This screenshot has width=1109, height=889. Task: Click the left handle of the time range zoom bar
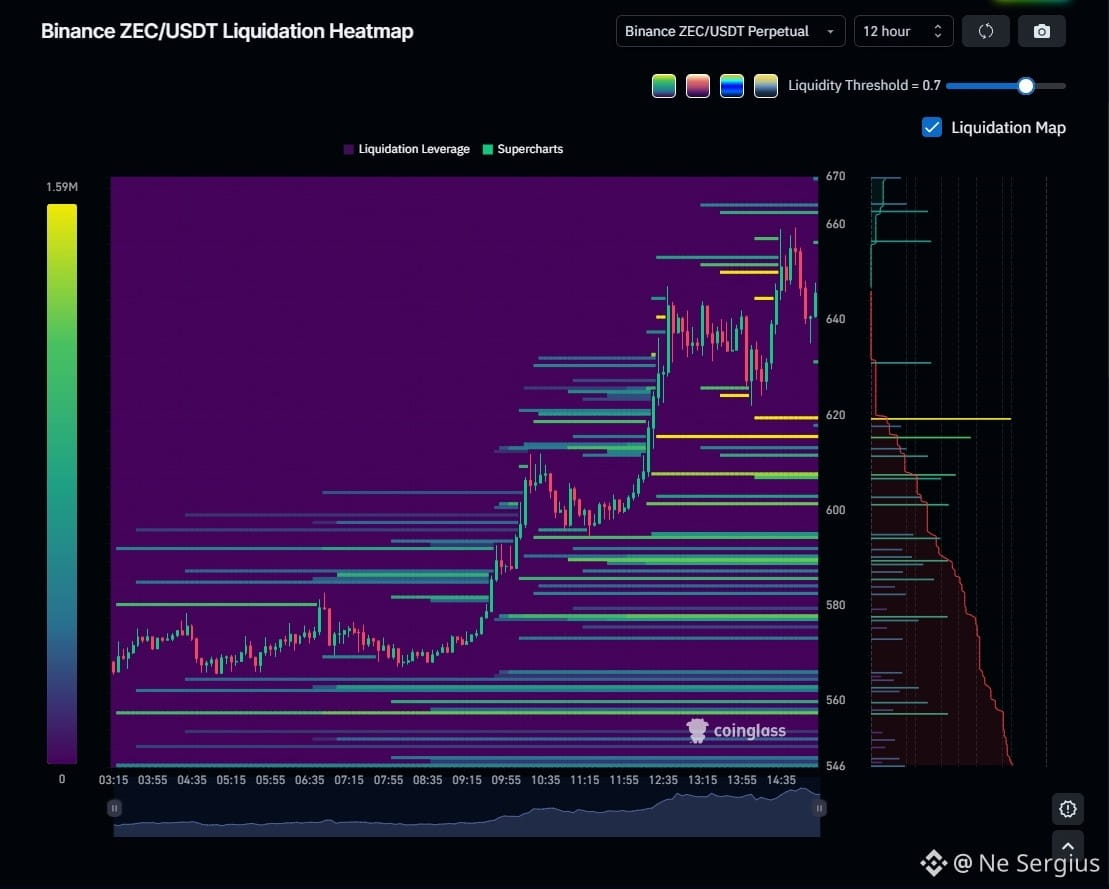coord(114,808)
